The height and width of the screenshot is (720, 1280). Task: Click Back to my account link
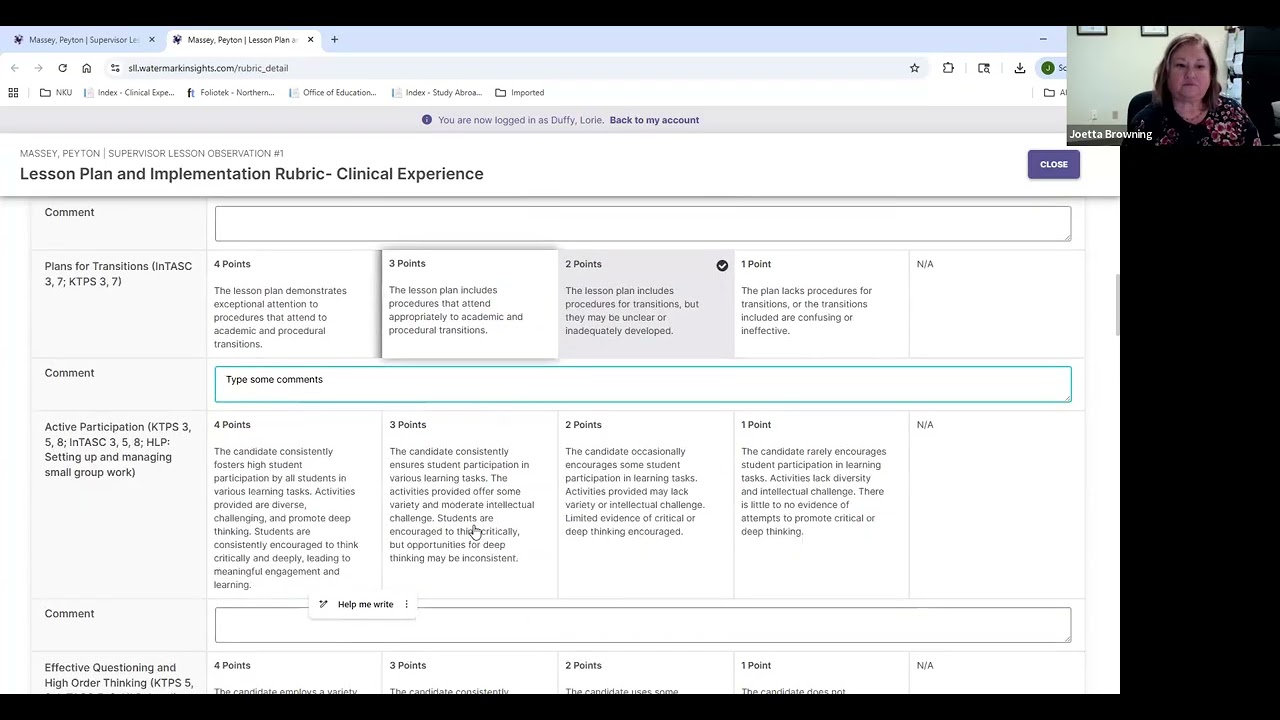click(654, 120)
